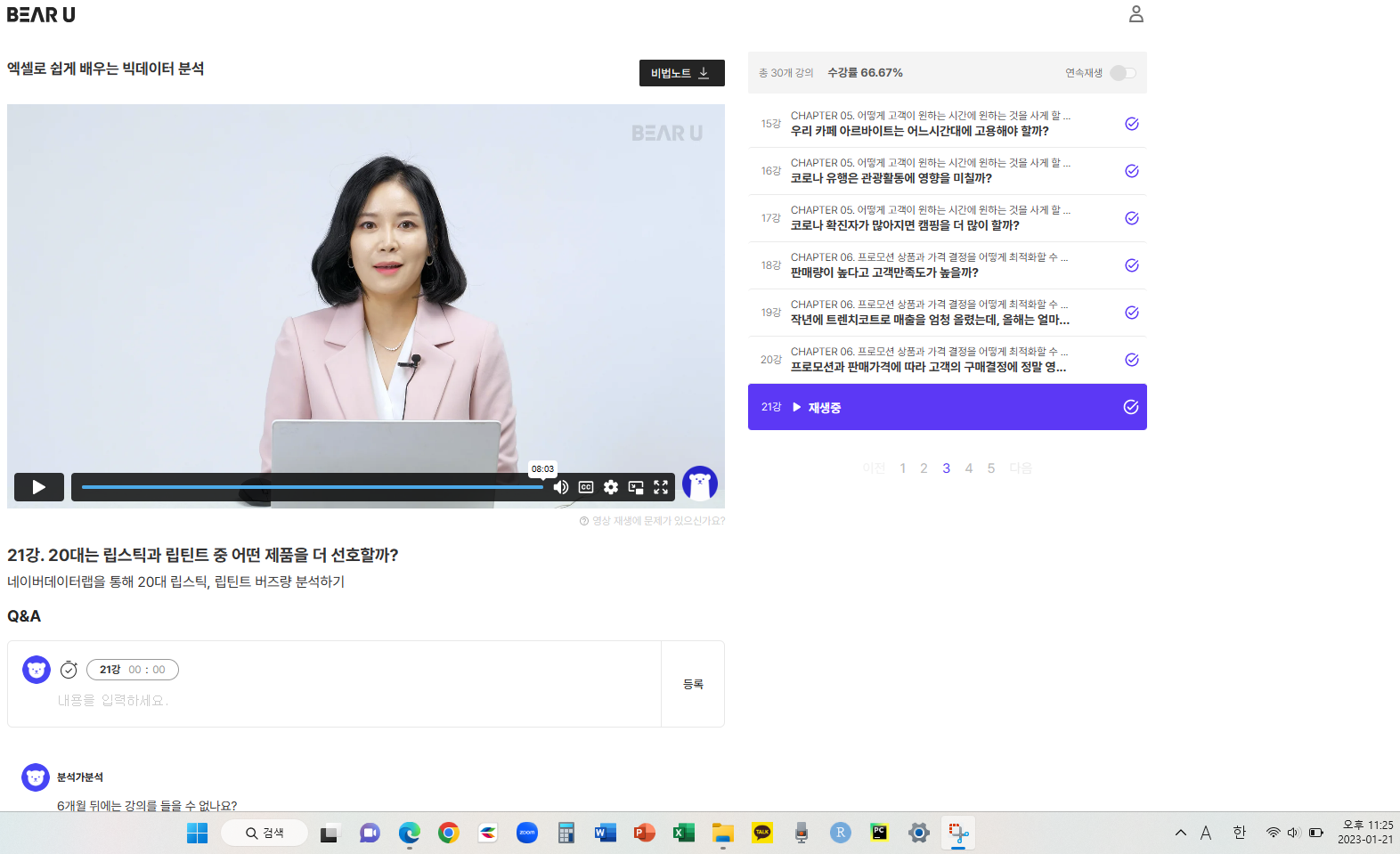Open Excel from taskbar
The image size is (1400, 854).
click(x=684, y=834)
